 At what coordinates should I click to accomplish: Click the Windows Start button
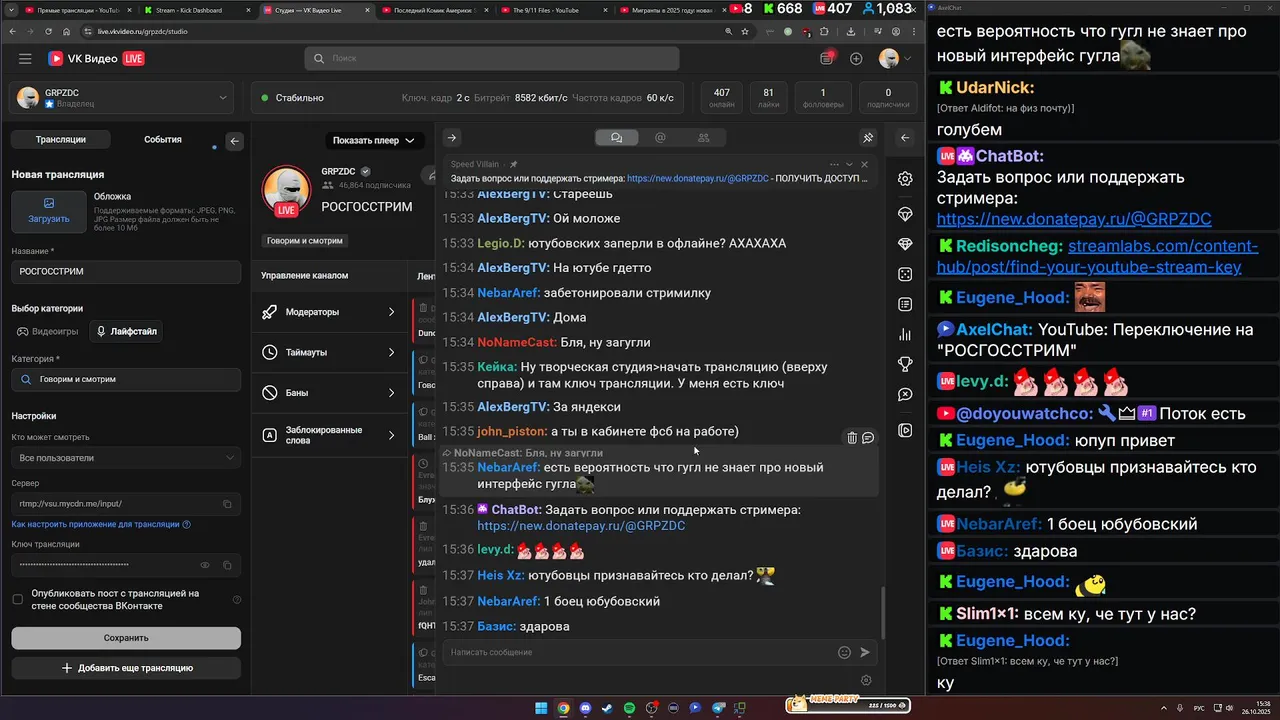point(541,708)
